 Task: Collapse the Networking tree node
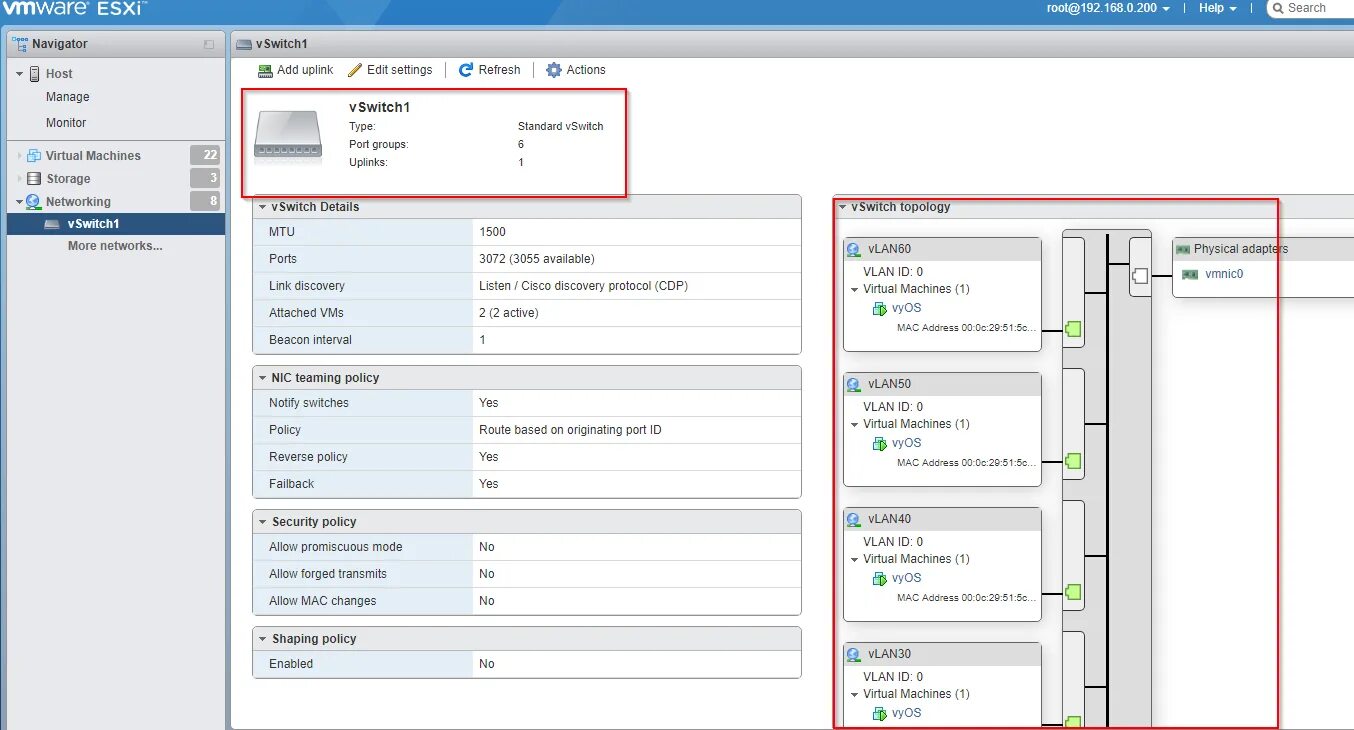pos(20,202)
